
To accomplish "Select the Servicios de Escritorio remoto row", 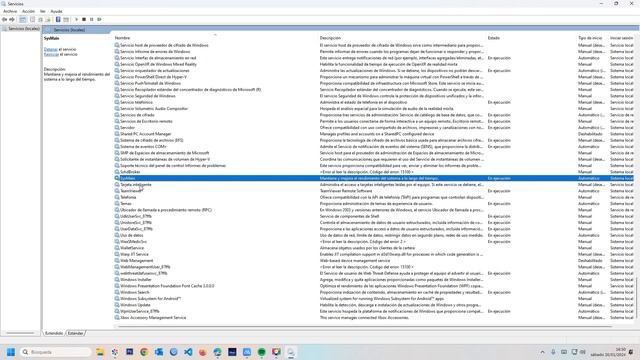I will click(373, 121).
